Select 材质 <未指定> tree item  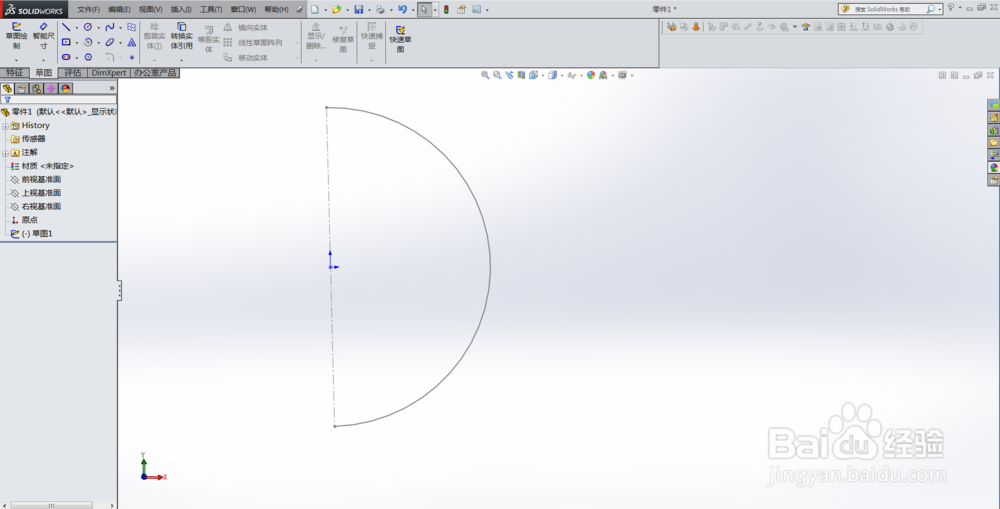click(x=47, y=166)
